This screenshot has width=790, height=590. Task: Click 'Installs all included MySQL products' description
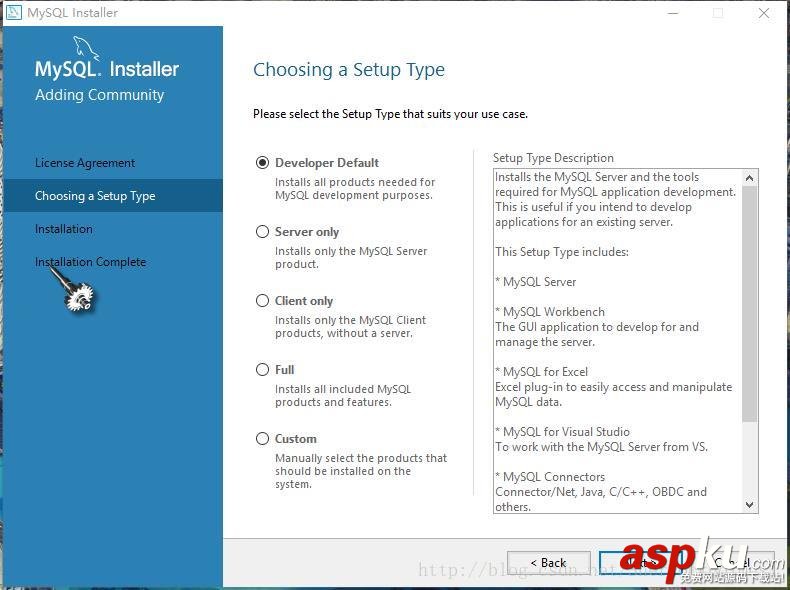[343, 396]
